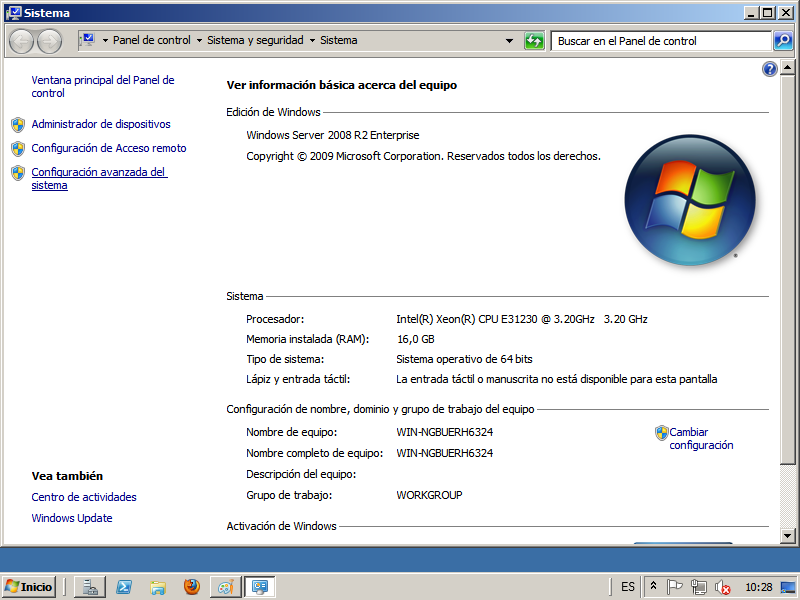Click the scrollbar down arrow
Screen dimensions: 800x600
(x=787, y=536)
